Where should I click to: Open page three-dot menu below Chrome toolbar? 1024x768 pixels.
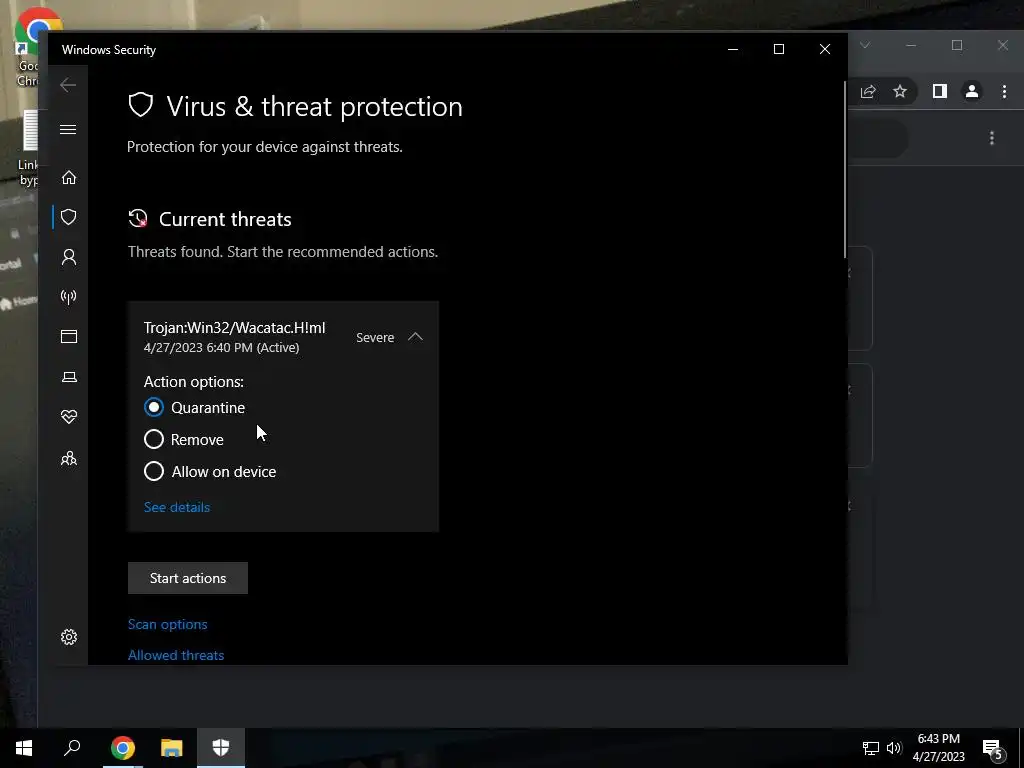click(992, 138)
